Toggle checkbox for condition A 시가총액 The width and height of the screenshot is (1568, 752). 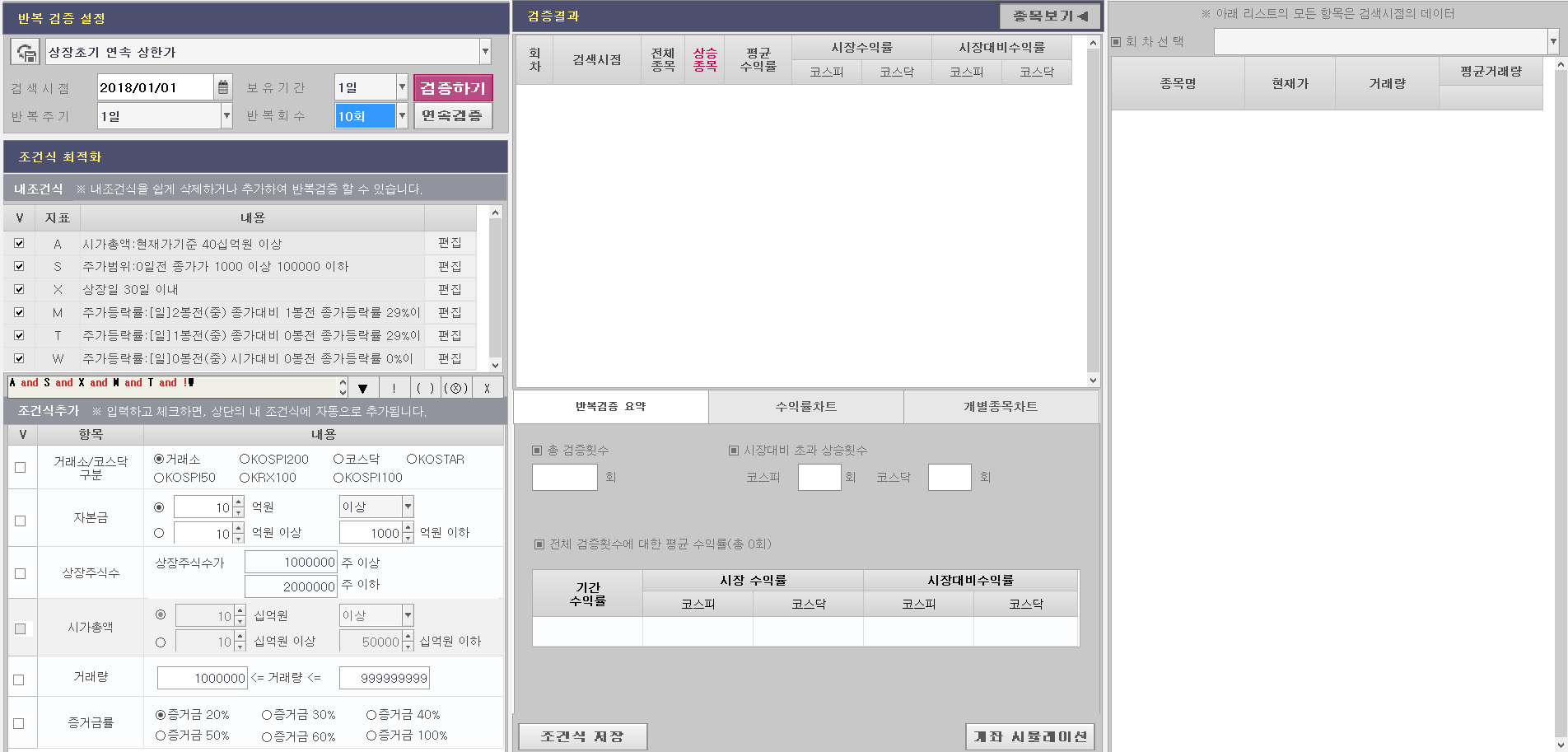(19, 243)
